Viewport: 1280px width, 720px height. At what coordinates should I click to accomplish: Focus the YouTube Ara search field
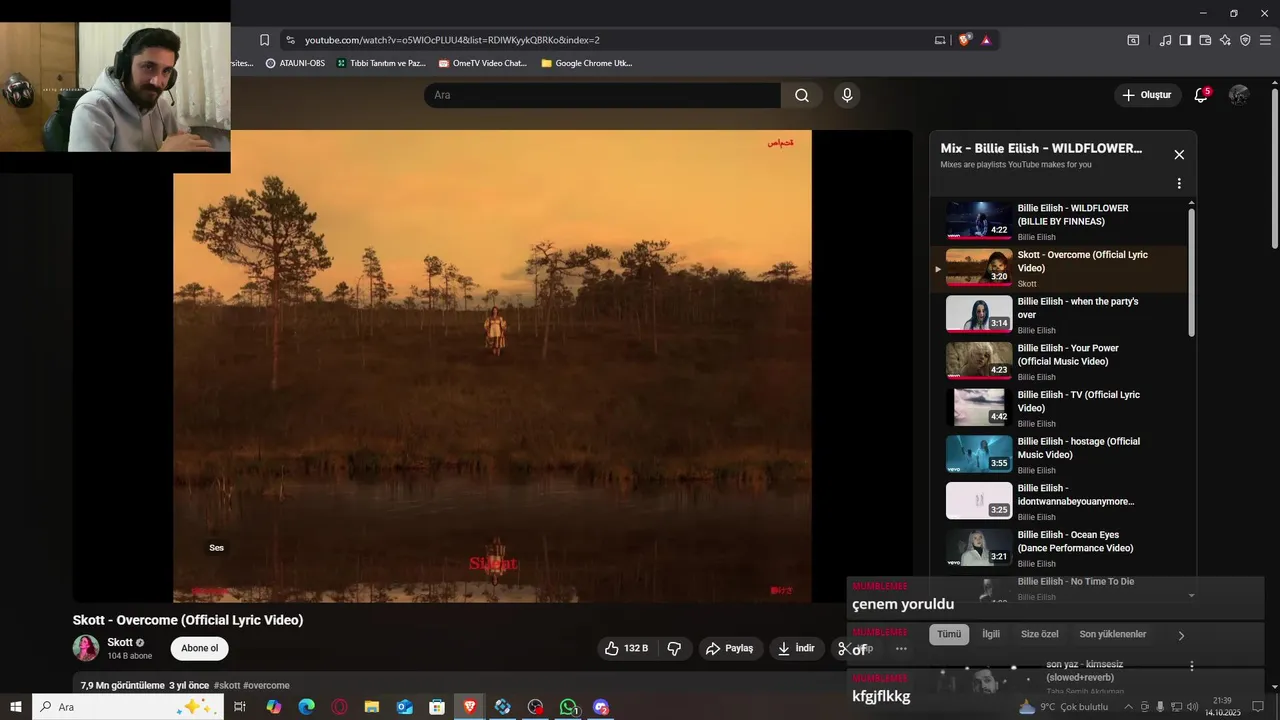point(602,95)
